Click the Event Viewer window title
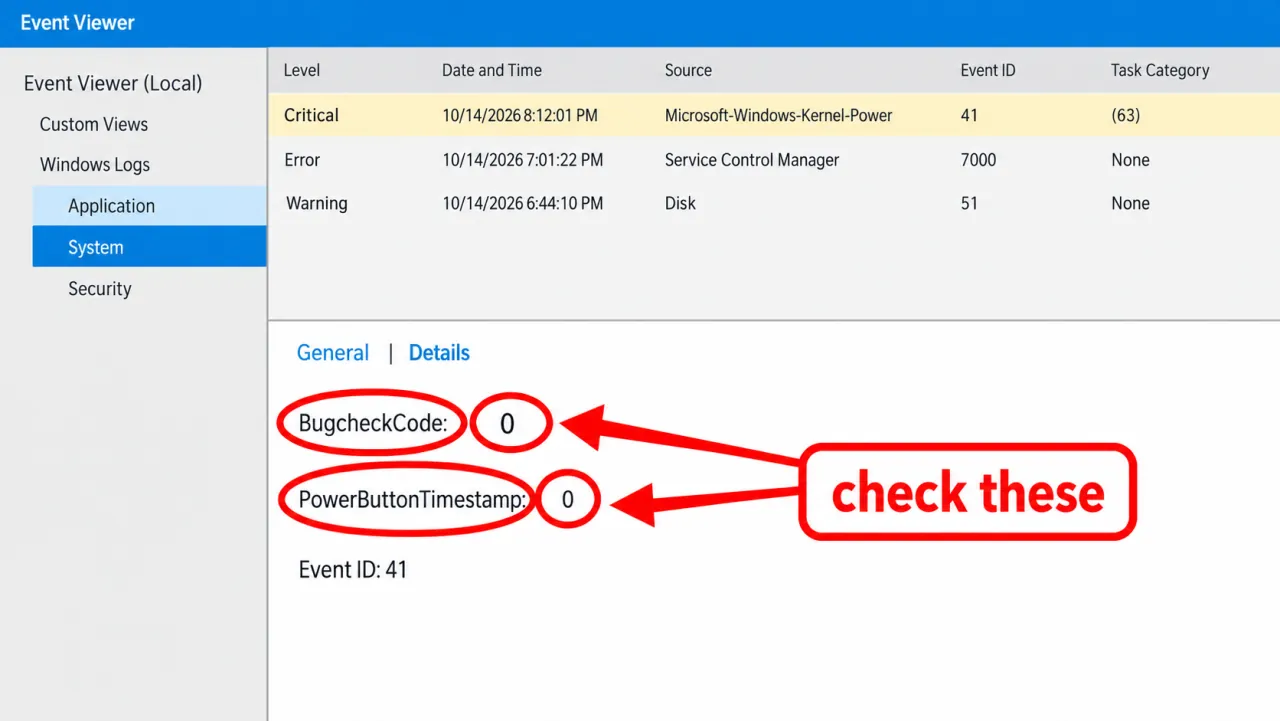1280x721 pixels. pos(77,22)
